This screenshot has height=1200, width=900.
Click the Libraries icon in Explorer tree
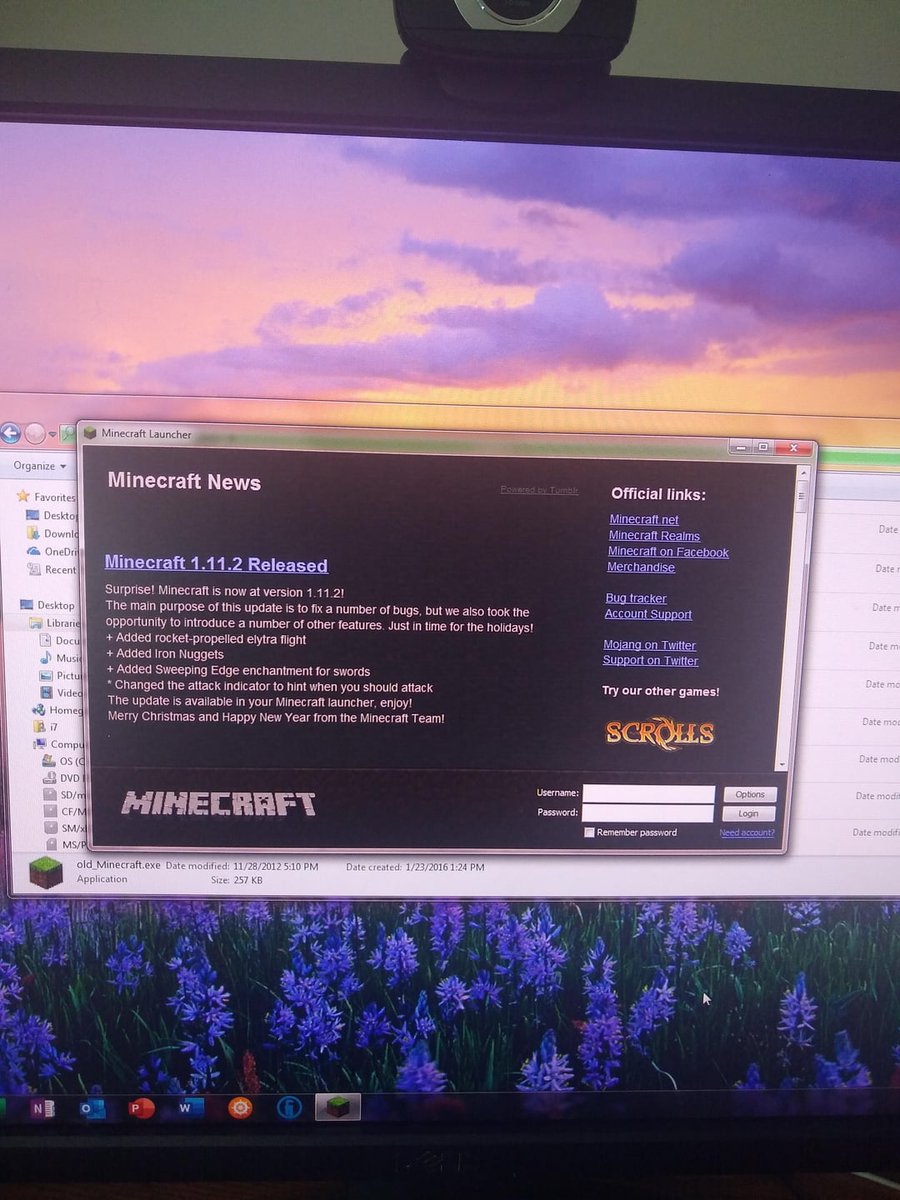(38, 623)
